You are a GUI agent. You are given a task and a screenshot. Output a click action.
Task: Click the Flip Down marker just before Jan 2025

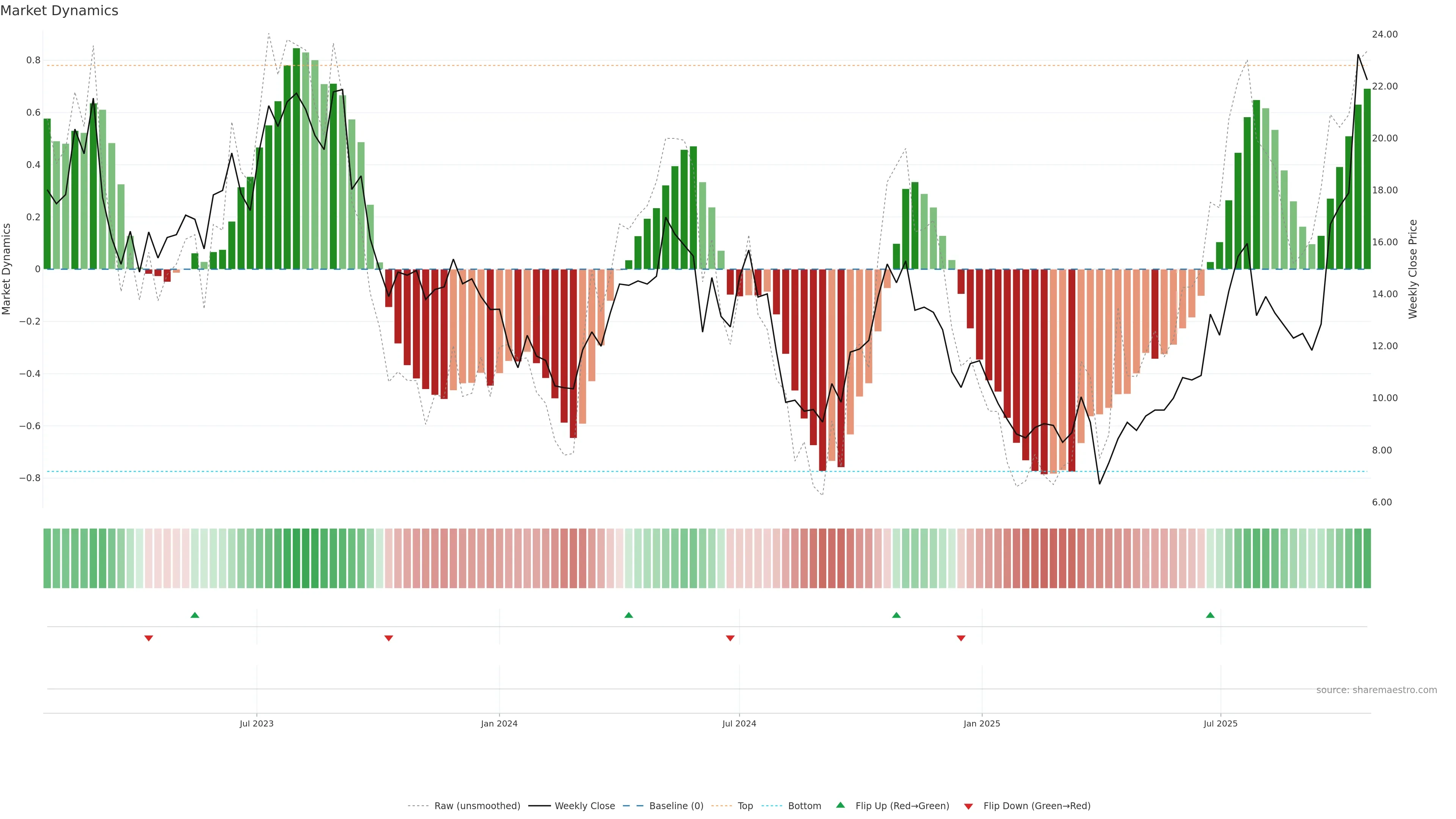coord(961,638)
